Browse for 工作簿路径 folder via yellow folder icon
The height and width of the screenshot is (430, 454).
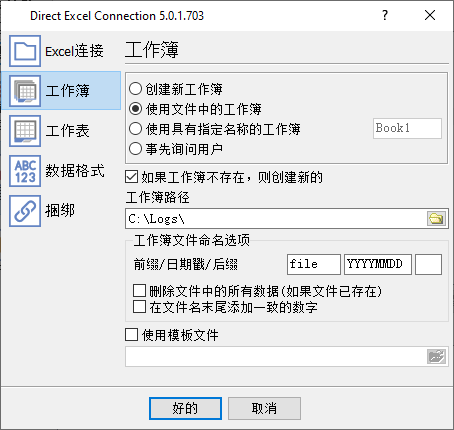(x=436, y=219)
